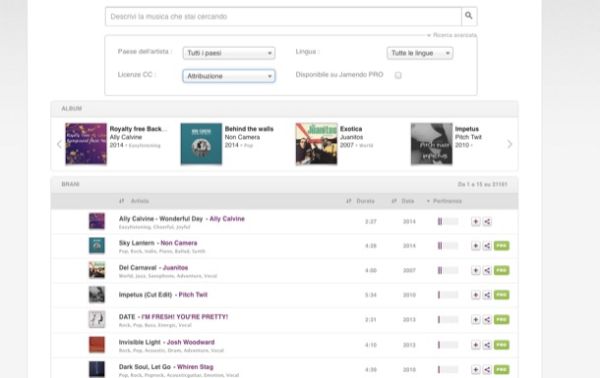600x378 pixels.
Task: Click the search magnifier icon button
Action: tap(469, 16)
